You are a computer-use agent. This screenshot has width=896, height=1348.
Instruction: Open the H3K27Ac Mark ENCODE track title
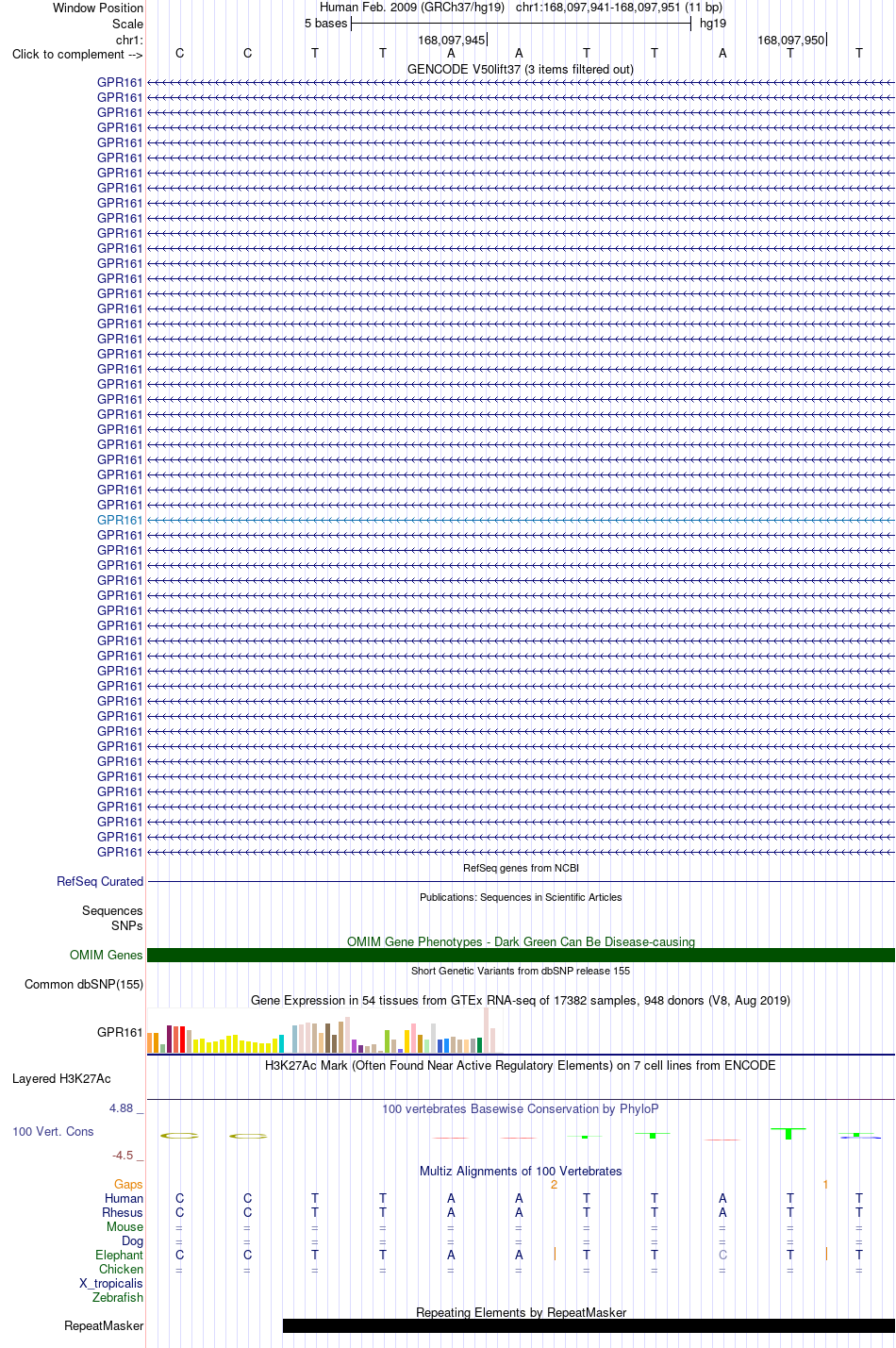click(521, 1065)
